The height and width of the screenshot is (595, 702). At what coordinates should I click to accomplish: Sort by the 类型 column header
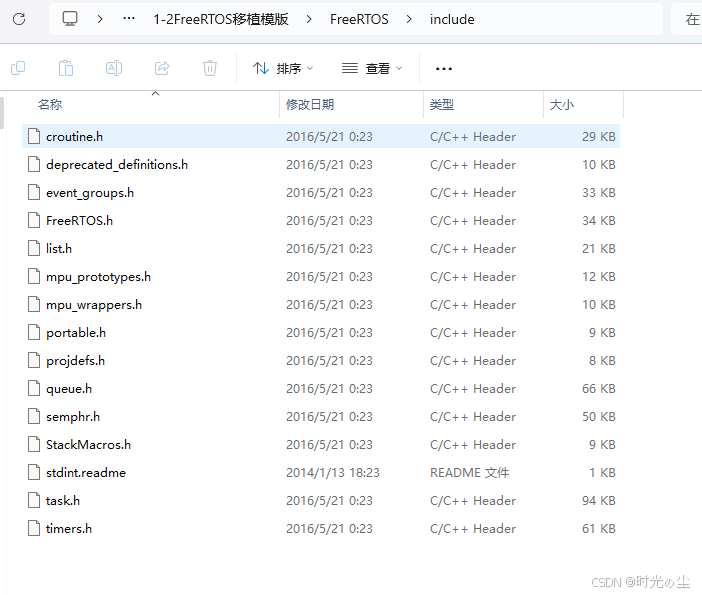click(442, 105)
